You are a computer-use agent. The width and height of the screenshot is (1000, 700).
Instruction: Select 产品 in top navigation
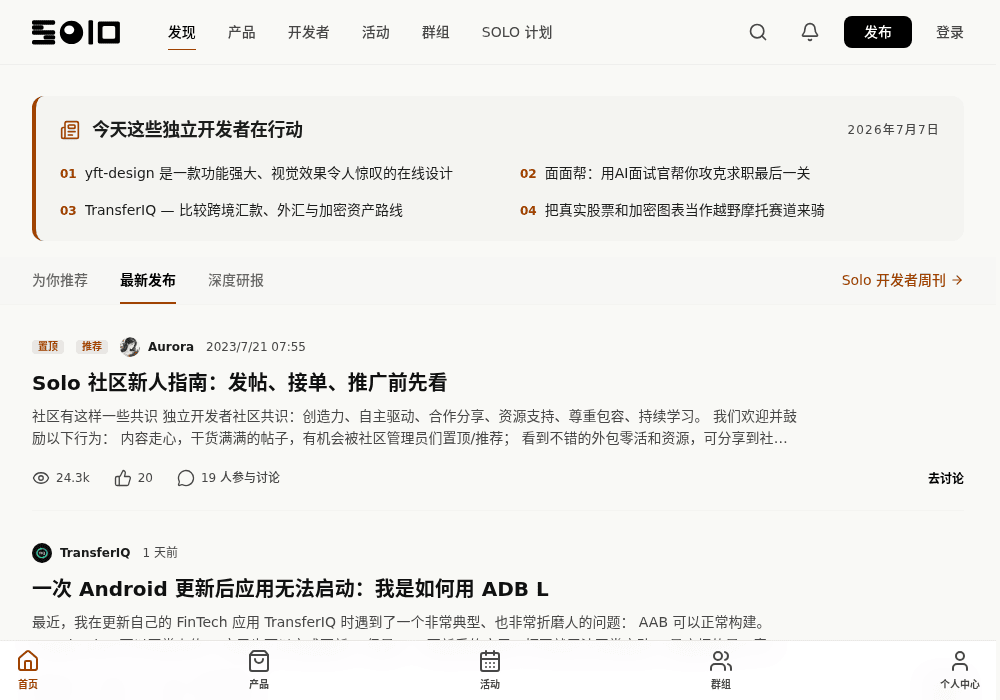[242, 33]
